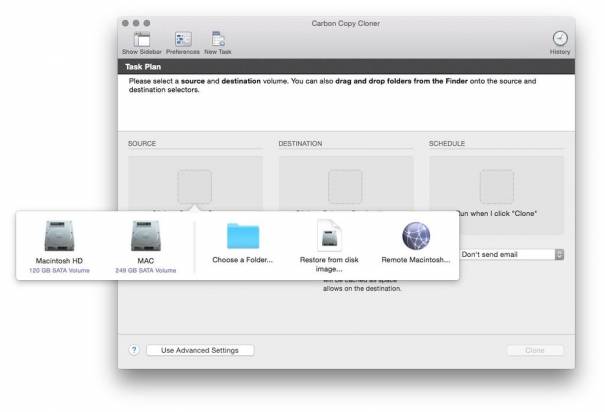
Task: Click the SCHEDULE section label
Action: (x=447, y=144)
